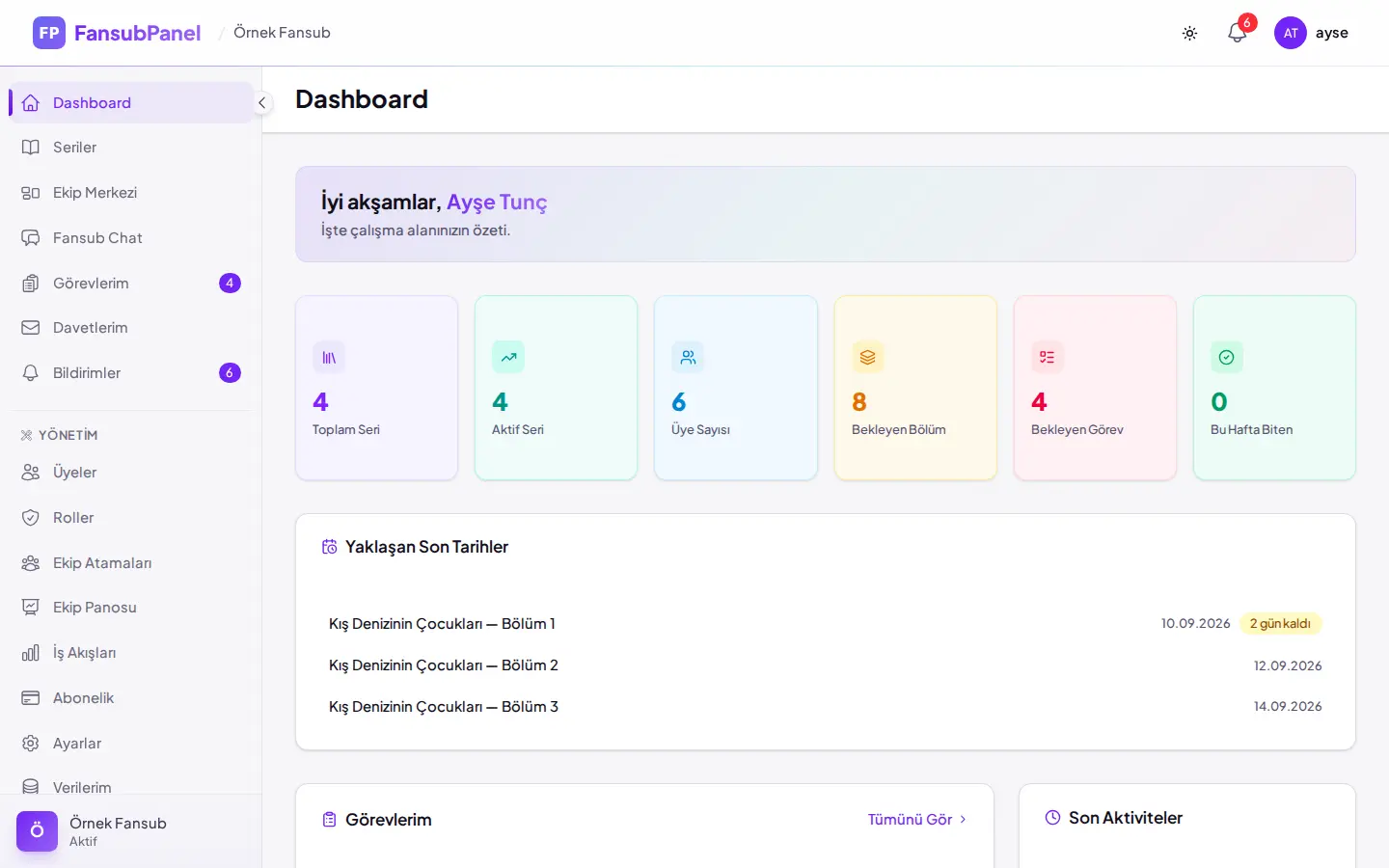Click the Bekleyen Bölüm layers icon
Screen dimensions: 1389x868
[868, 358]
